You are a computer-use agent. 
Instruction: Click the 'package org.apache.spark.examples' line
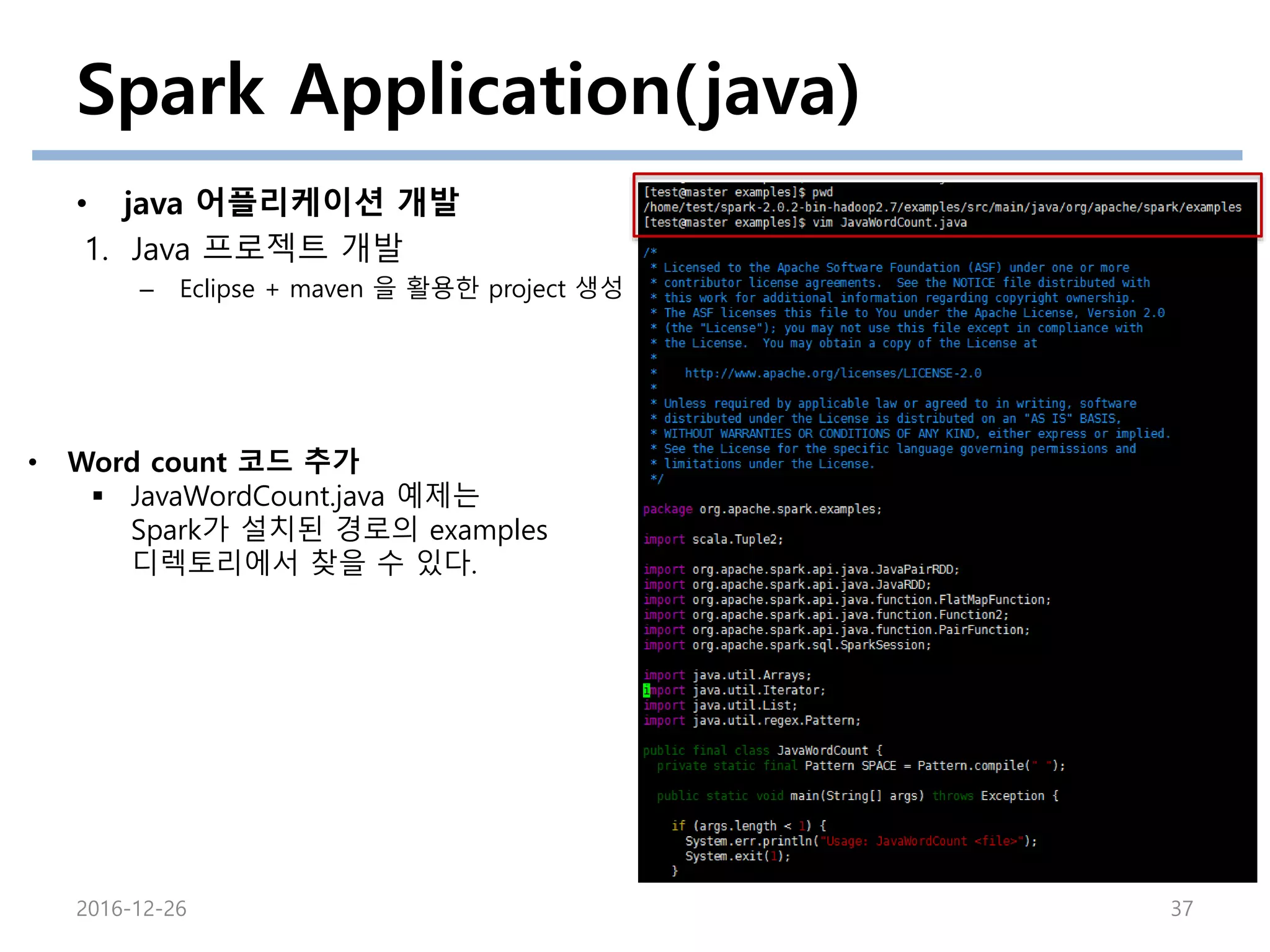coord(762,509)
